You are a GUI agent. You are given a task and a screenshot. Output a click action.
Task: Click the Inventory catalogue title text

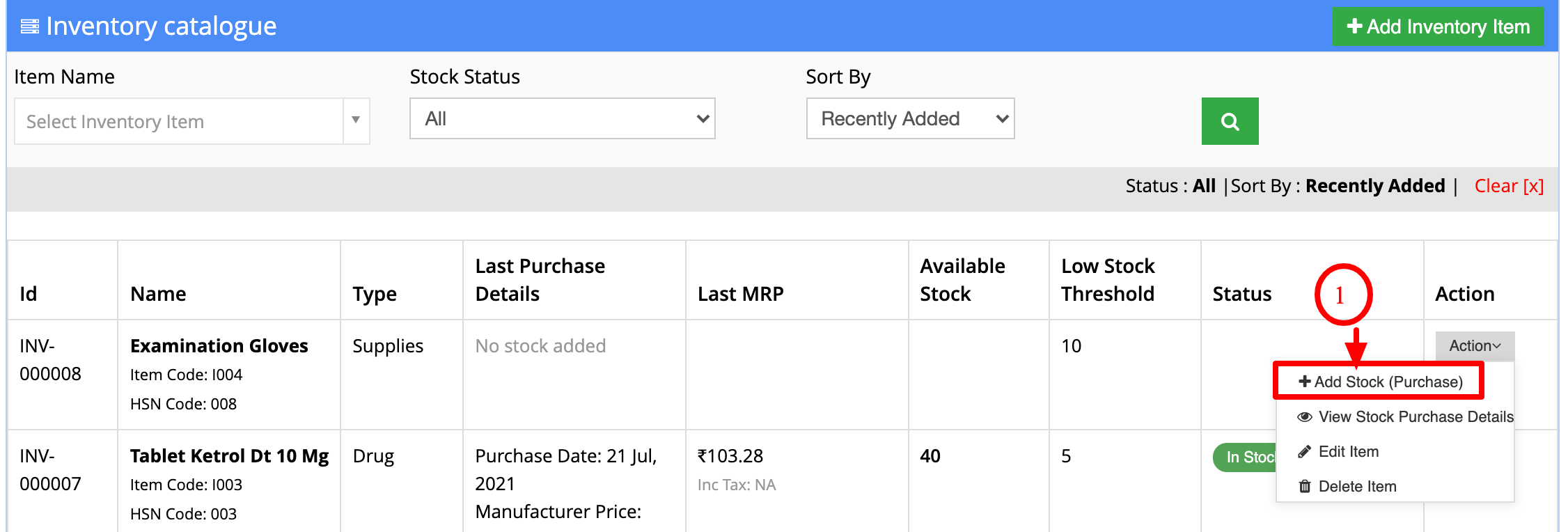click(x=162, y=26)
